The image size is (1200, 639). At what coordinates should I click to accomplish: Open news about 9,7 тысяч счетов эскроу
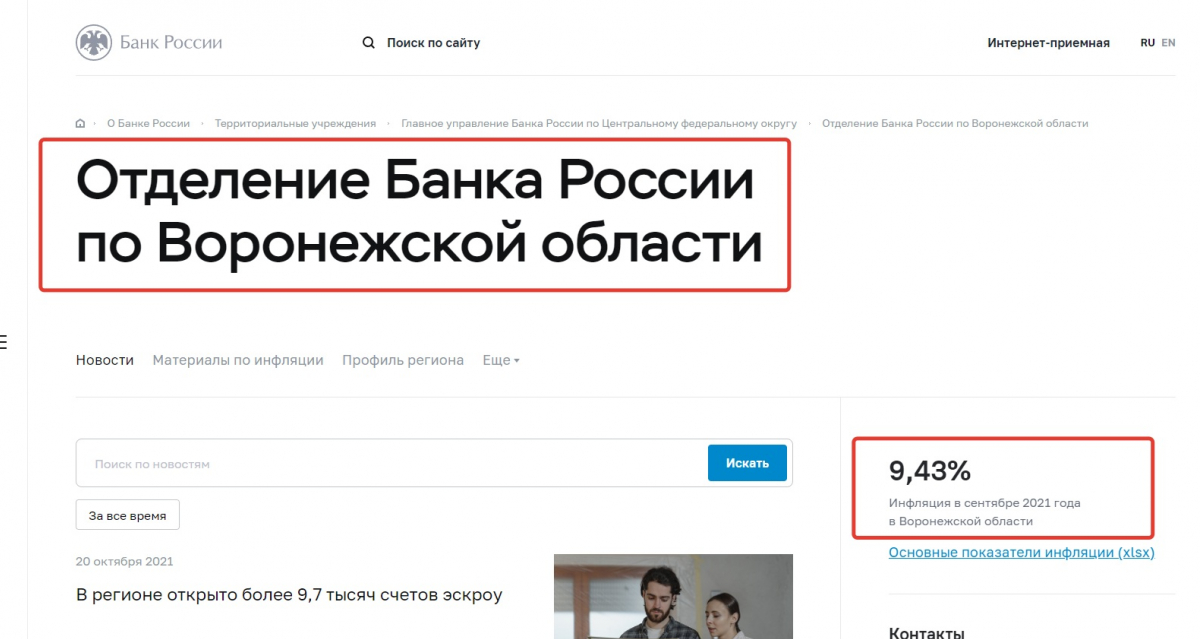pos(289,595)
